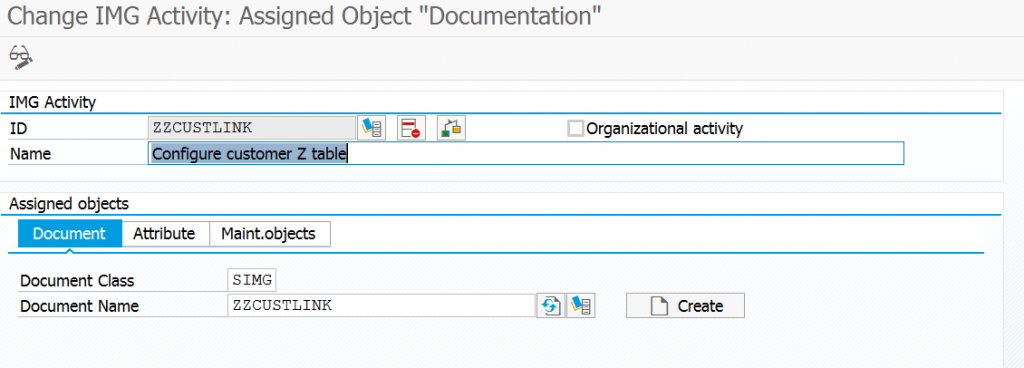Enable Organizational activity checkbox
Screen dimensions: 1024x368
[x=575, y=129]
